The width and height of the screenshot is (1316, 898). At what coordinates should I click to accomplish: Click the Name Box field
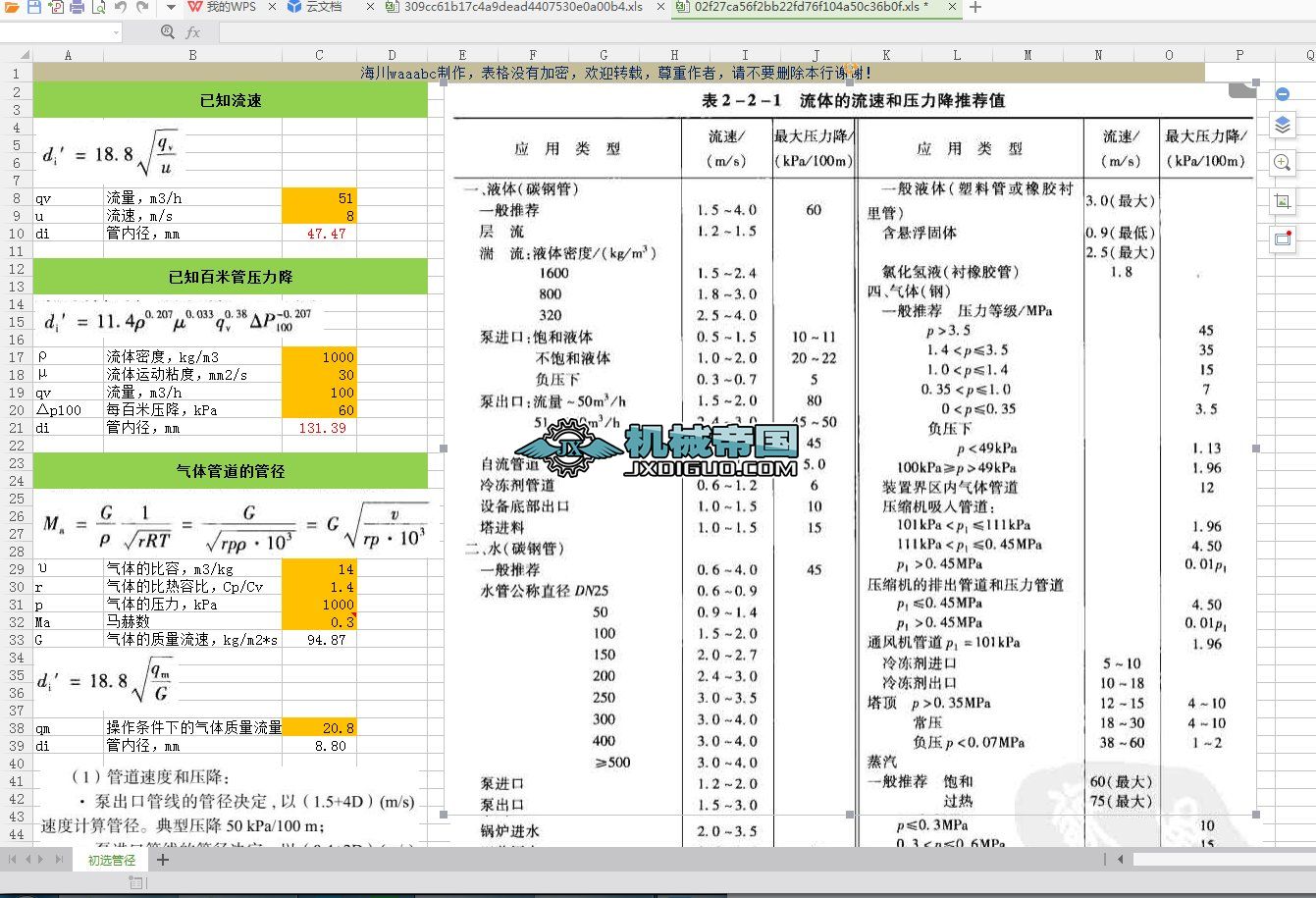[54, 32]
